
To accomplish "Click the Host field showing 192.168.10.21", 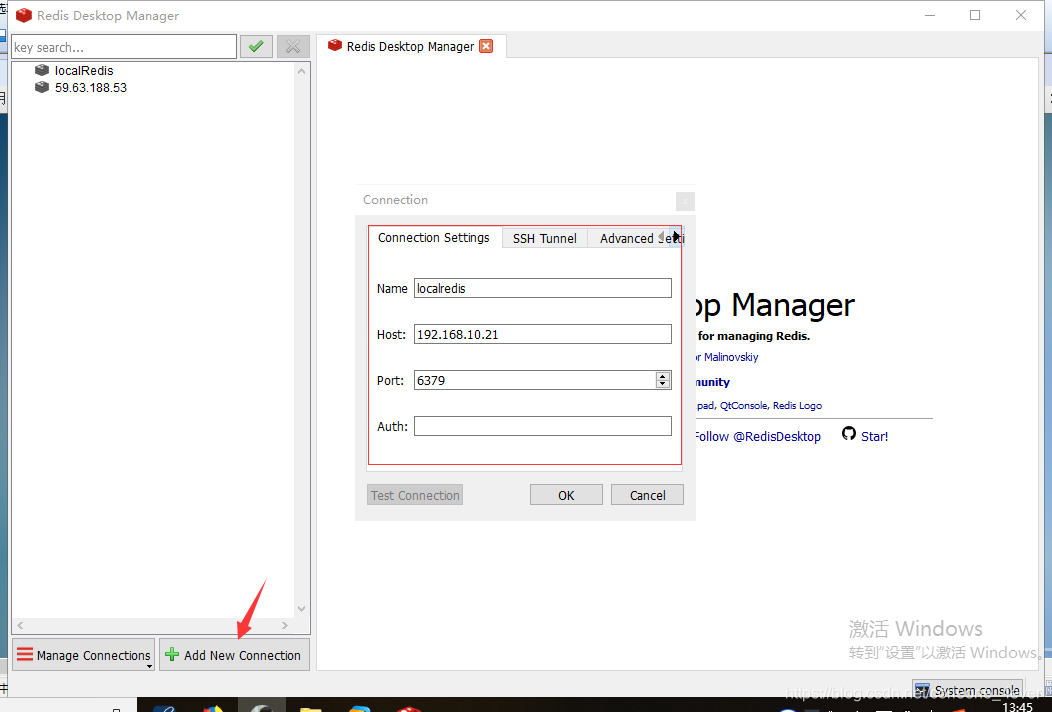I will pos(543,334).
